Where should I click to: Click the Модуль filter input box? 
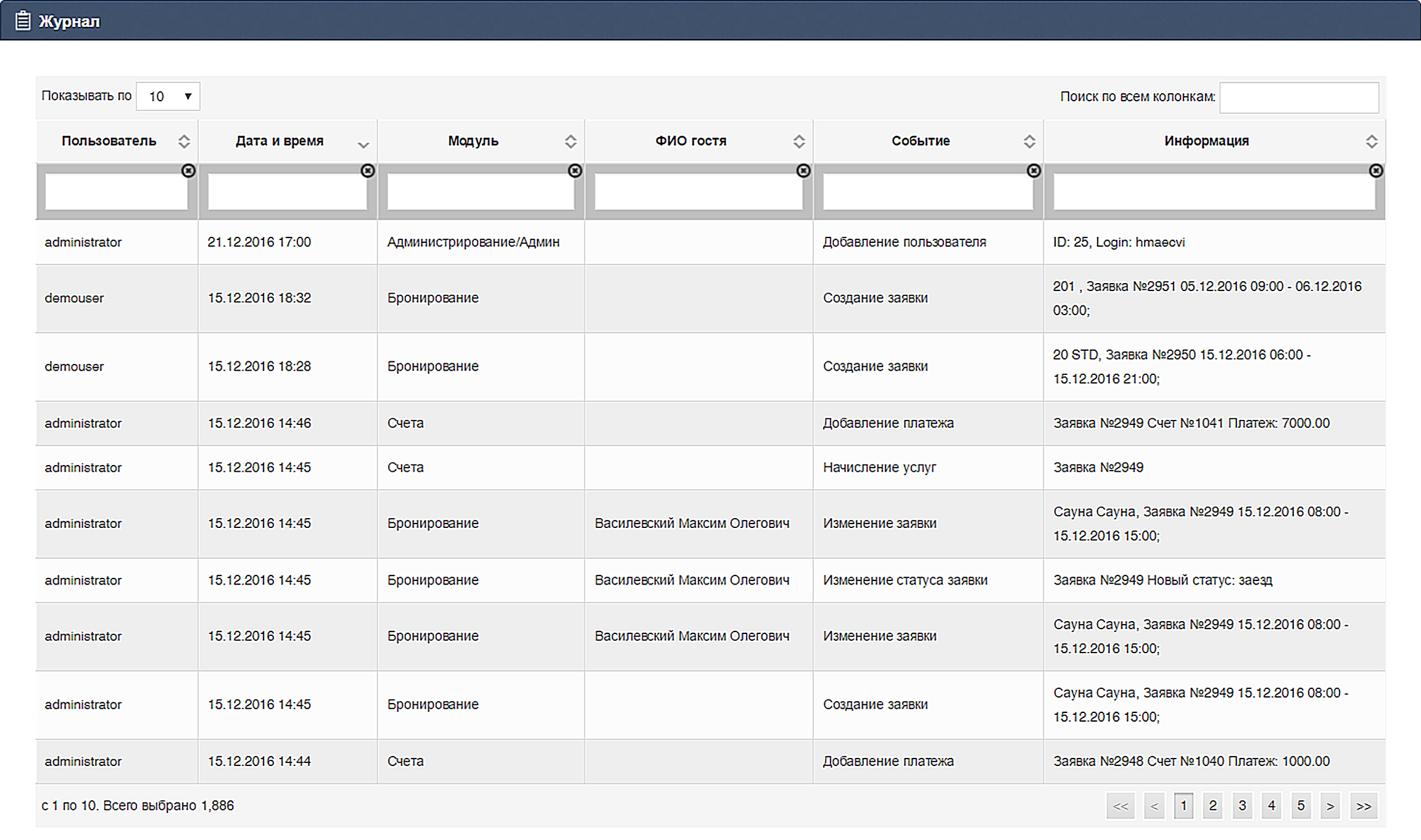(x=480, y=192)
